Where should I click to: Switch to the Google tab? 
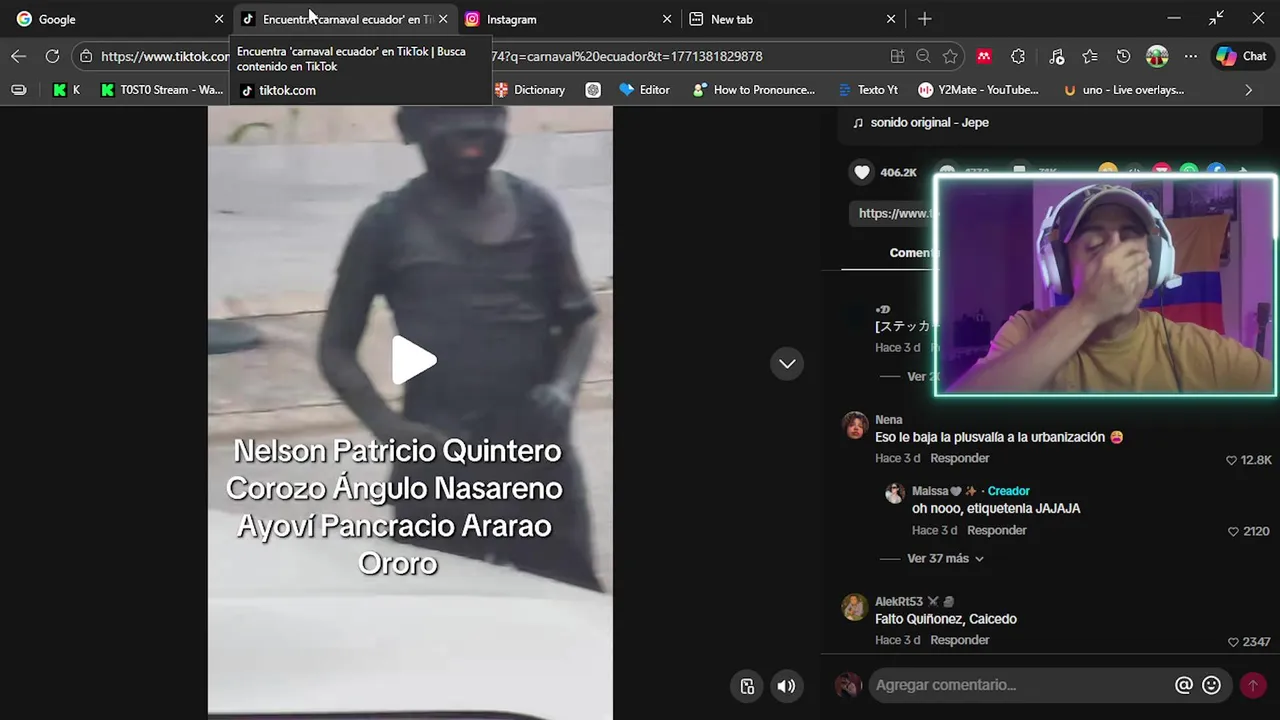click(x=120, y=19)
